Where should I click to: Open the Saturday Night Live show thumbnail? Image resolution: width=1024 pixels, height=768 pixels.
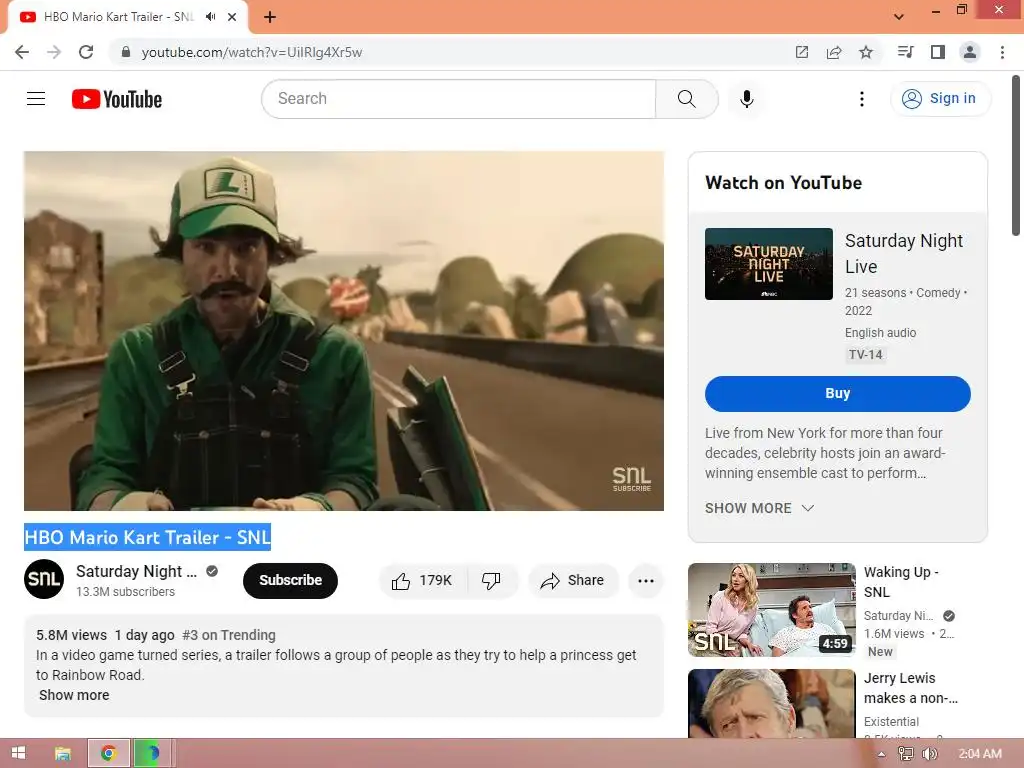[769, 264]
